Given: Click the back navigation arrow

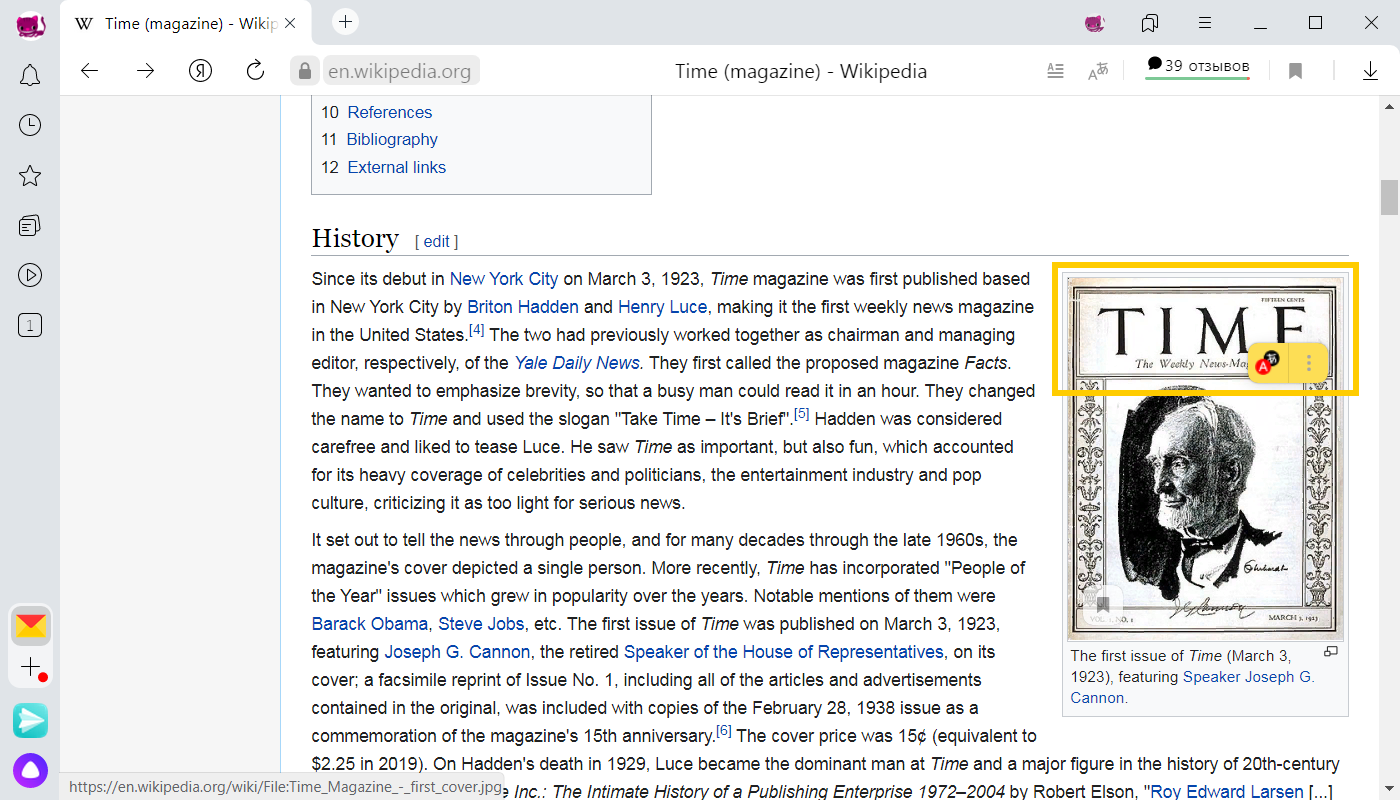Looking at the screenshot, I should point(90,70).
